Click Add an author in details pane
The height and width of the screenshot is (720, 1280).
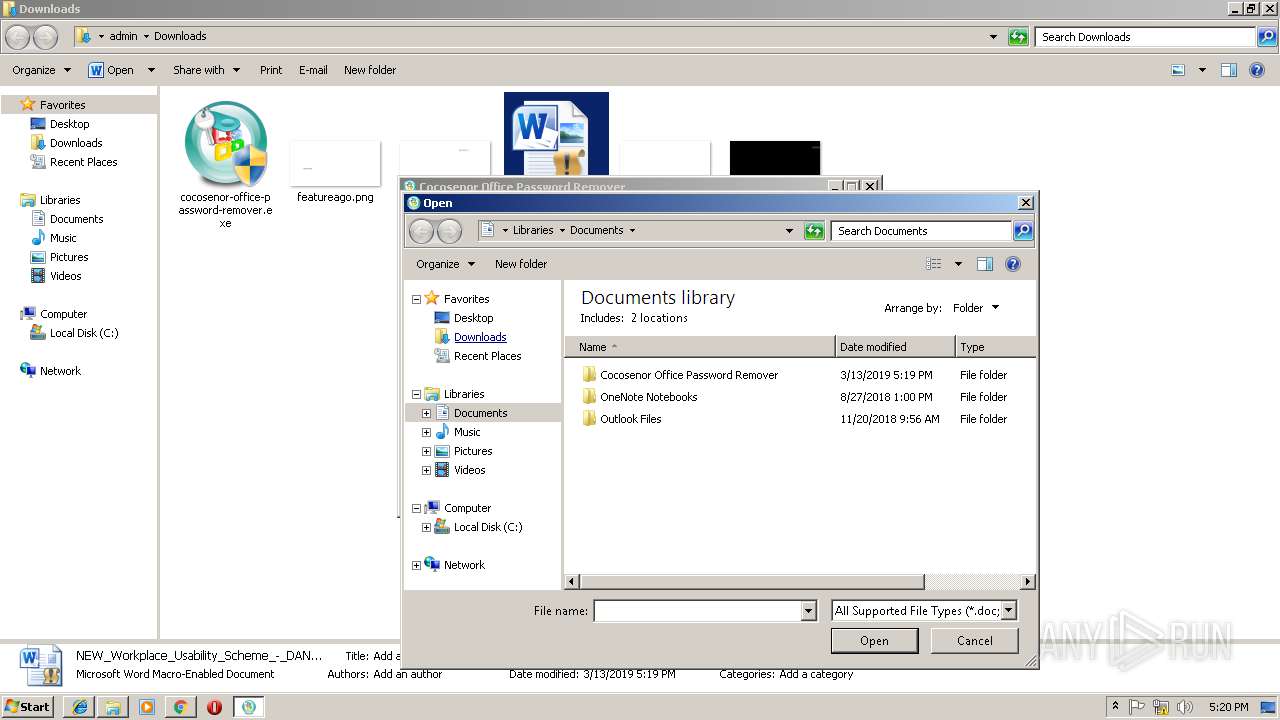coord(407,674)
